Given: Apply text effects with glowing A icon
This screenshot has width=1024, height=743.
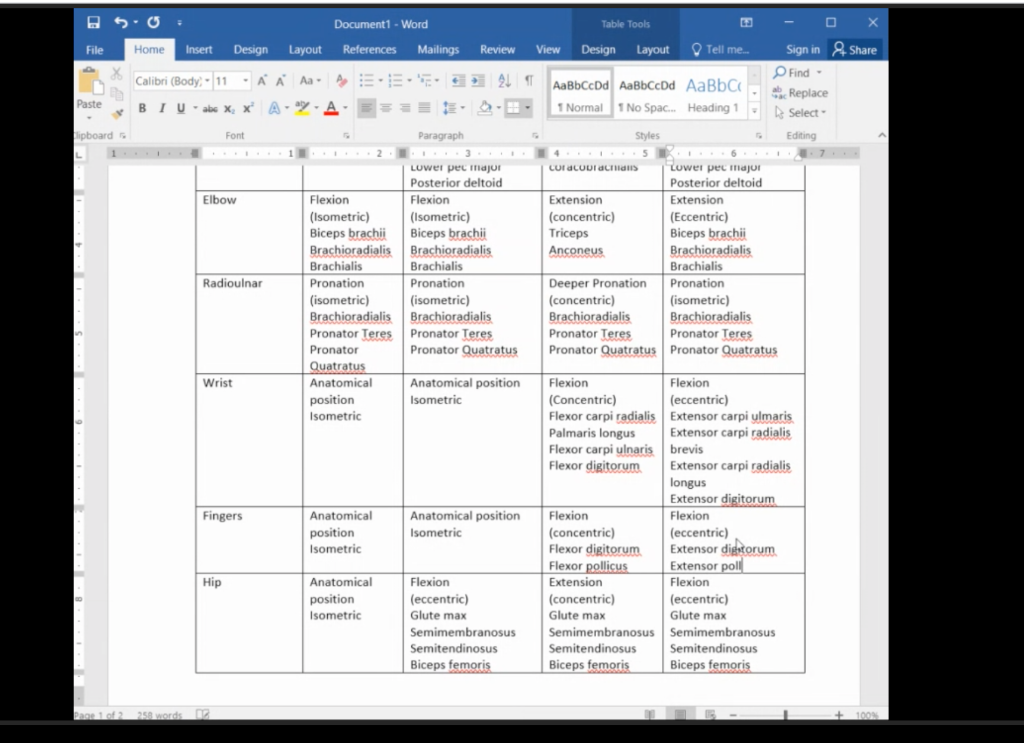Looking at the screenshot, I should pyautogui.click(x=274, y=108).
